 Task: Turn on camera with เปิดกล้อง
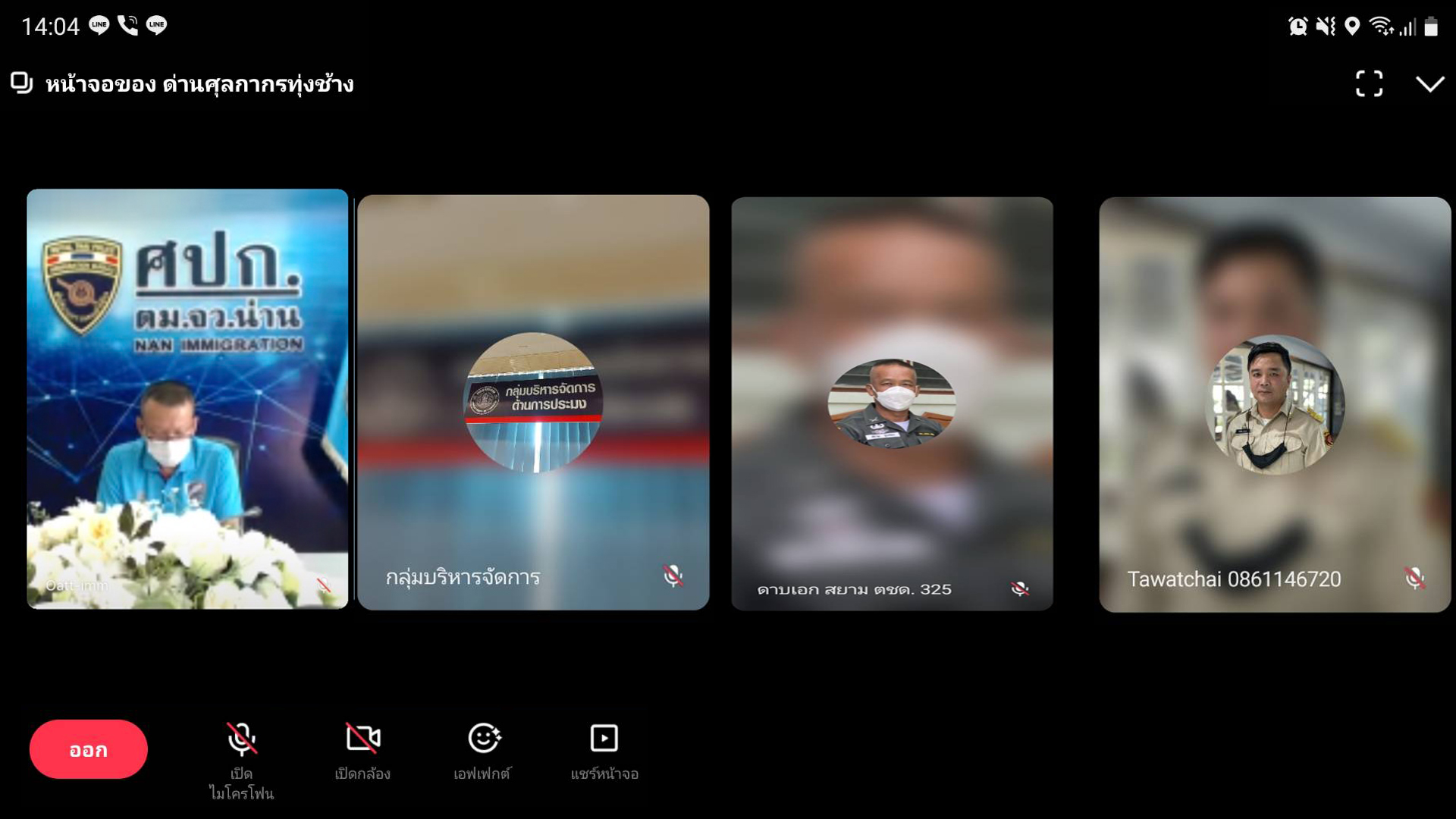point(362,739)
